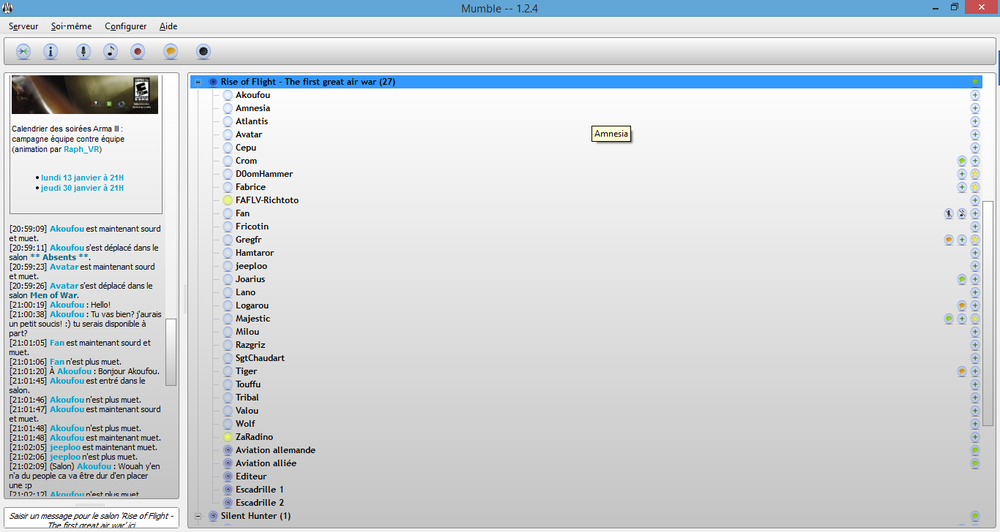Click Joarius's green comment bubble icon

coord(962,279)
